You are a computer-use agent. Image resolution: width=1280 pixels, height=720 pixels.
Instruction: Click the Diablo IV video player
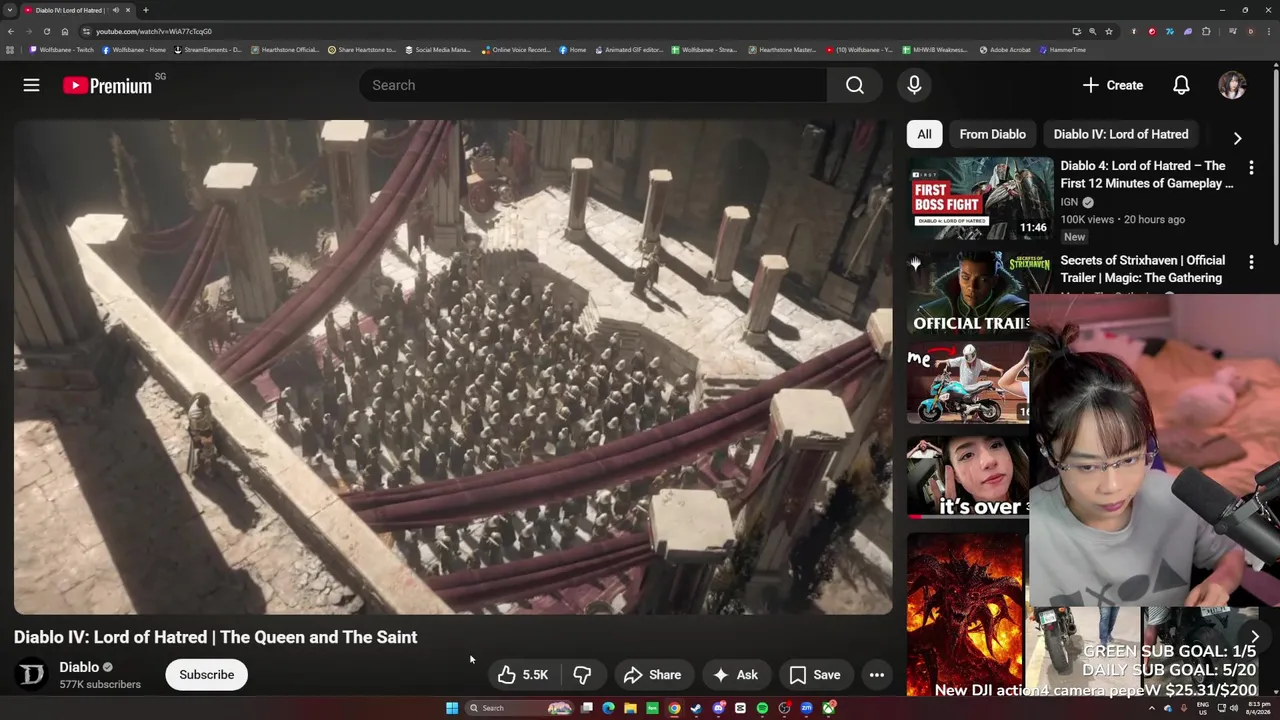(x=453, y=367)
